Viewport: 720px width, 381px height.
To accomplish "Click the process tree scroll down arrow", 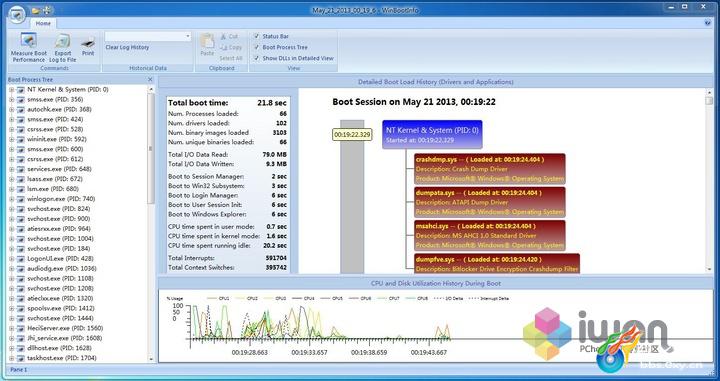I will point(151,359).
